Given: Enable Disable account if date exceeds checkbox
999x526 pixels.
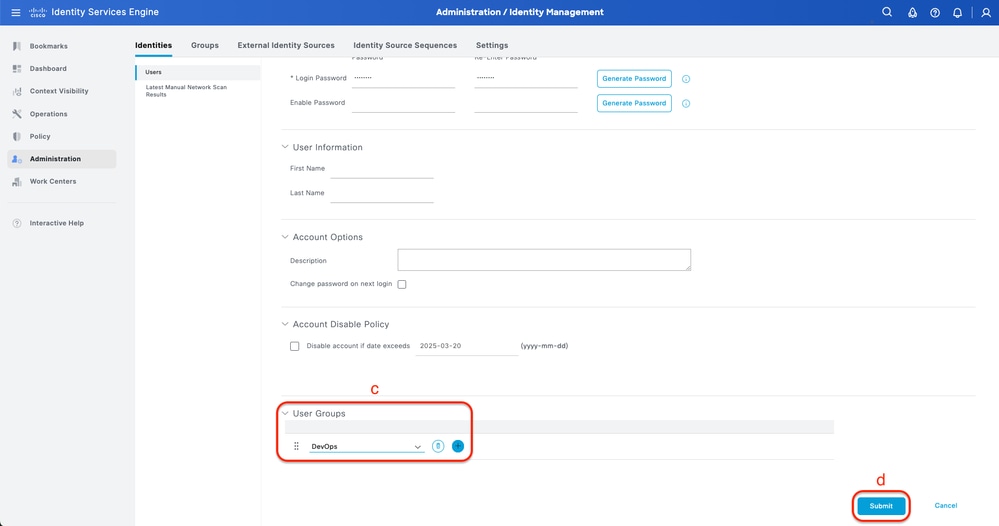Looking at the screenshot, I should click(x=294, y=346).
